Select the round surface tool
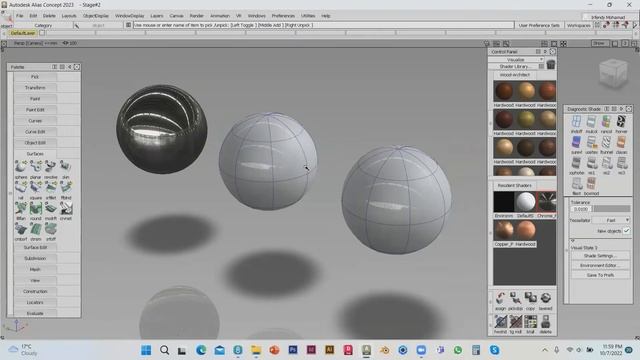The image size is (640, 360). [36, 208]
